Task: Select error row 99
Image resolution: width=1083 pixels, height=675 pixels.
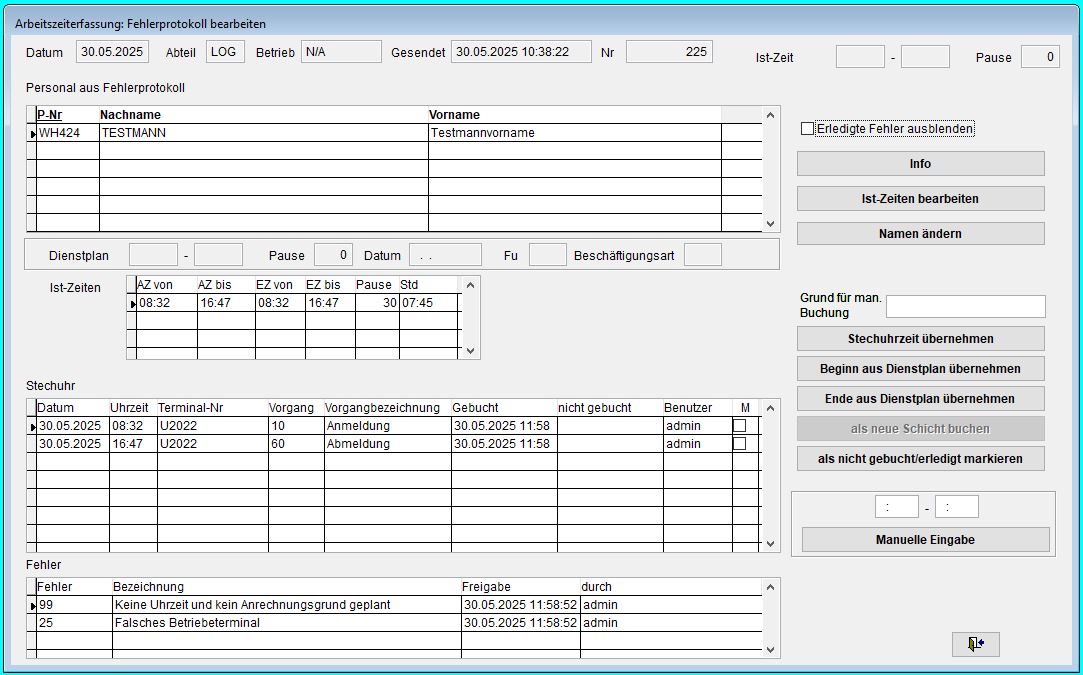Action: (x=394, y=605)
